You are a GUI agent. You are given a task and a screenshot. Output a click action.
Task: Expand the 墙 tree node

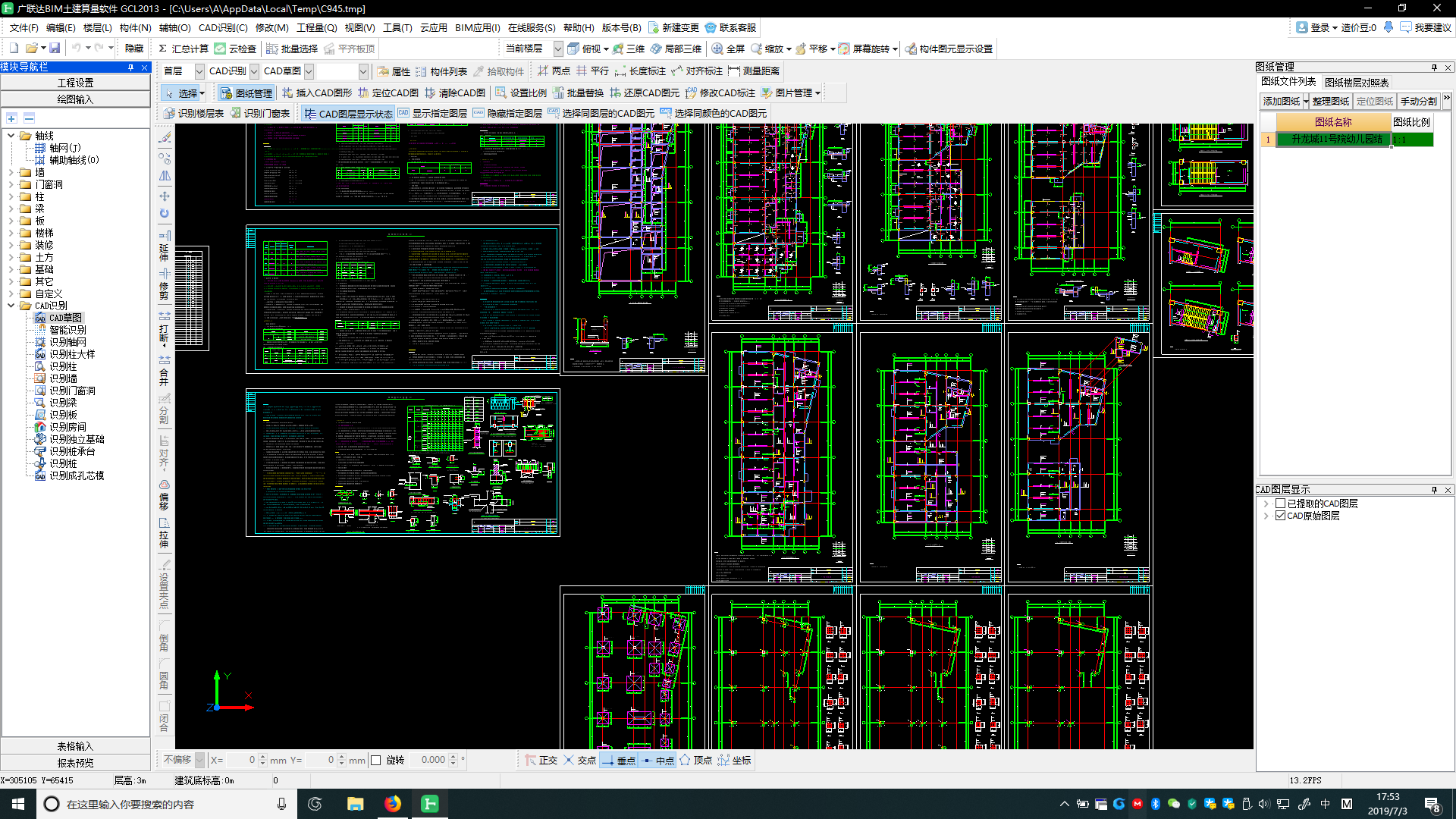(x=11, y=172)
